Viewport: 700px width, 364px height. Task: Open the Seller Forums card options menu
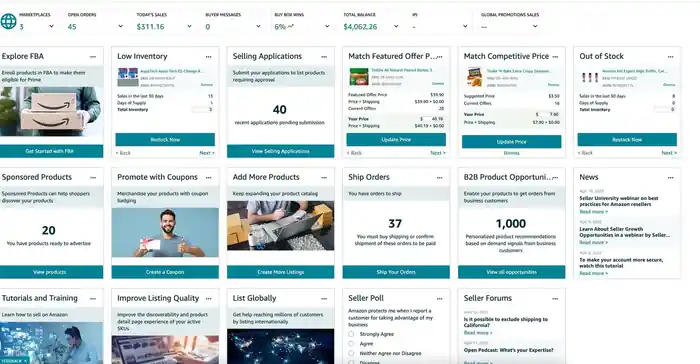[555, 299]
